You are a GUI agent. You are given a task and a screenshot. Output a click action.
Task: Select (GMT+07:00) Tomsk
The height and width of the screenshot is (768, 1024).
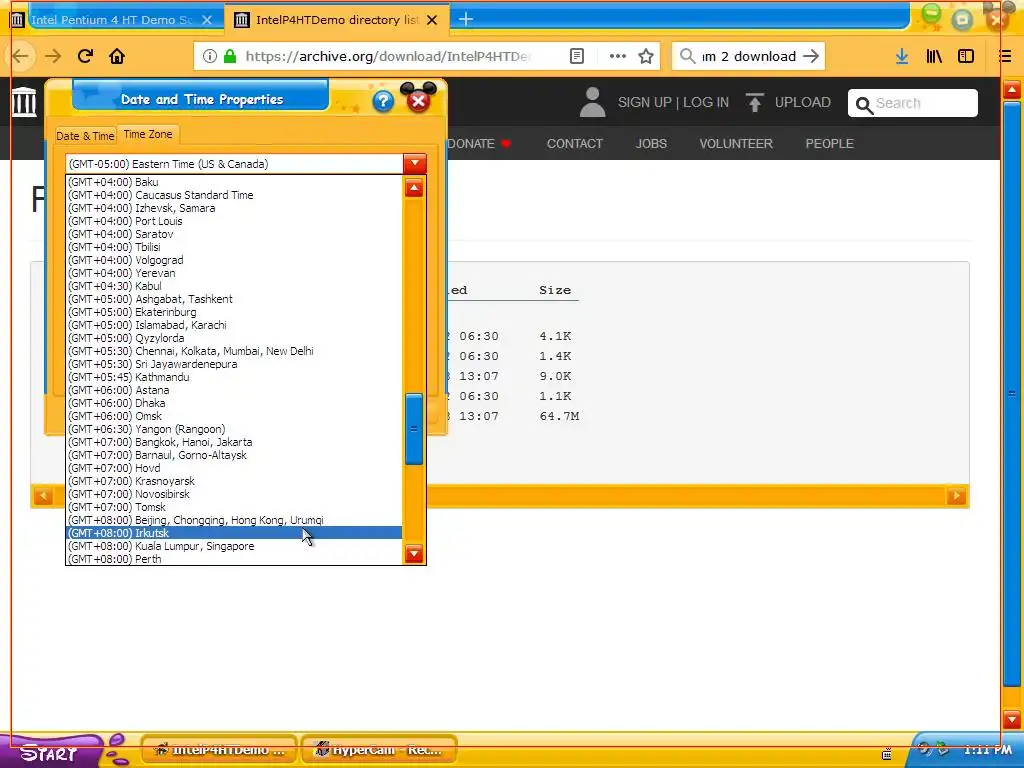(x=234, y=507)
